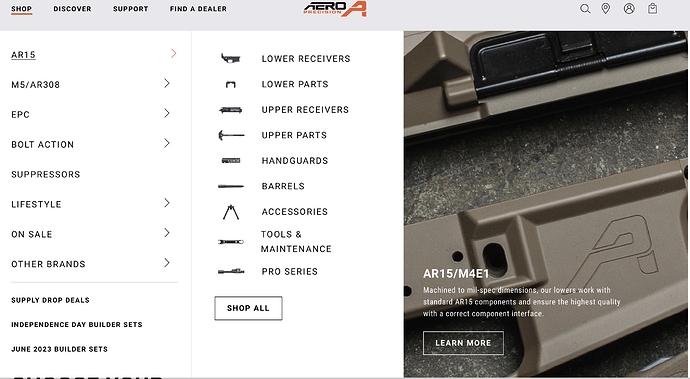Click the Aero Precision logo
The width and height of the screenshot is (690, 379).
tap(335, 9)
